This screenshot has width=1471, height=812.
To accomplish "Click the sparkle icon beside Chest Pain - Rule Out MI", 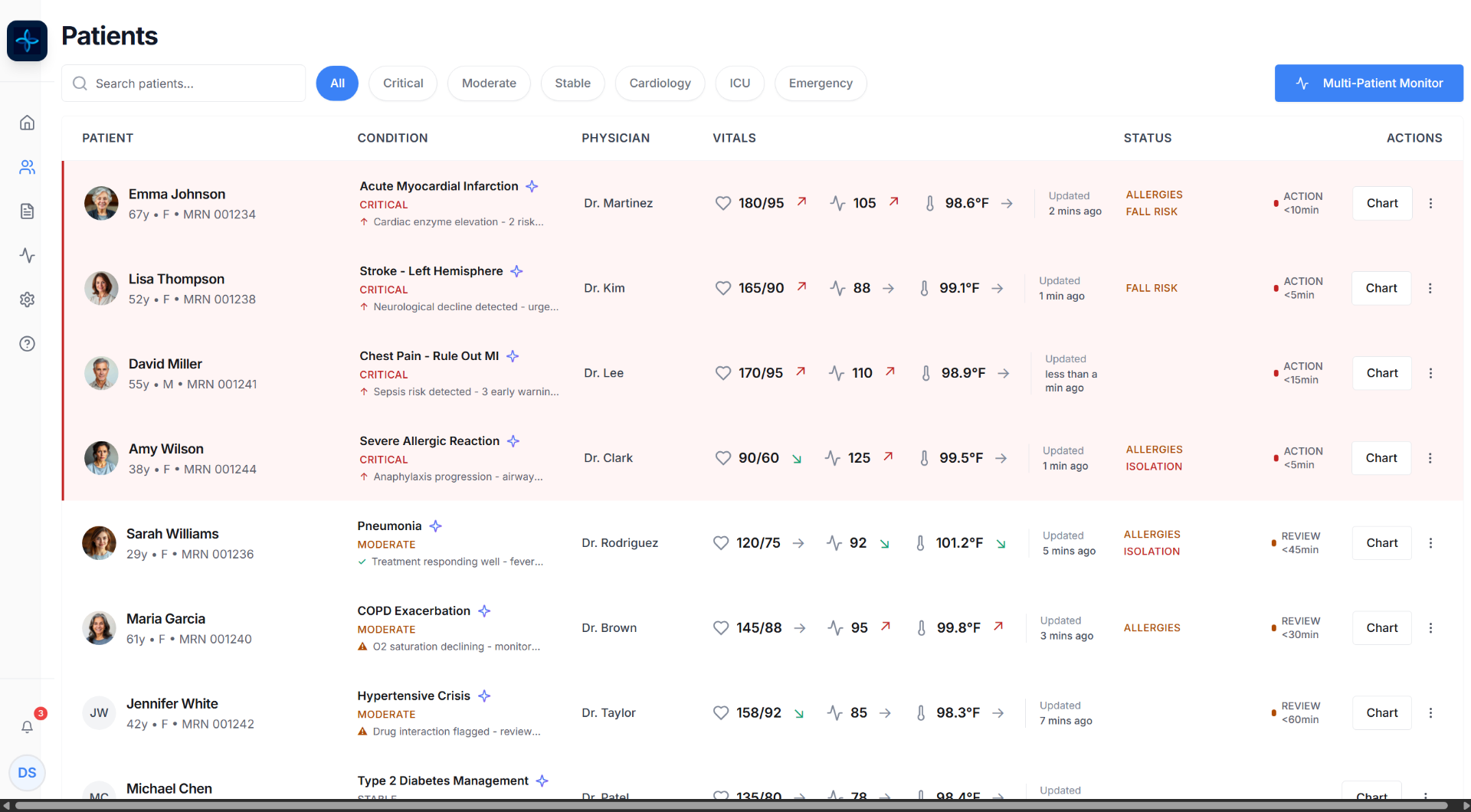I will [x=513, y=356].
